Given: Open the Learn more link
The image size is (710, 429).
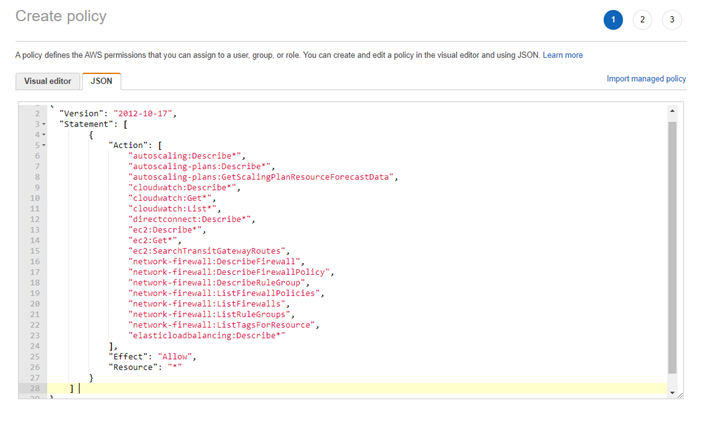Looking at the screenshot, I should coord(563,55).
